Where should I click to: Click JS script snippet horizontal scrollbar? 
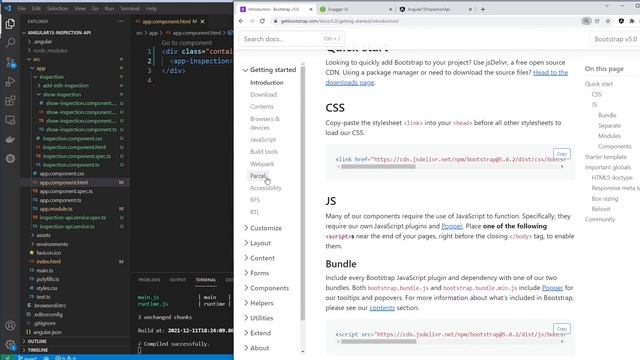tap(378, 342)
